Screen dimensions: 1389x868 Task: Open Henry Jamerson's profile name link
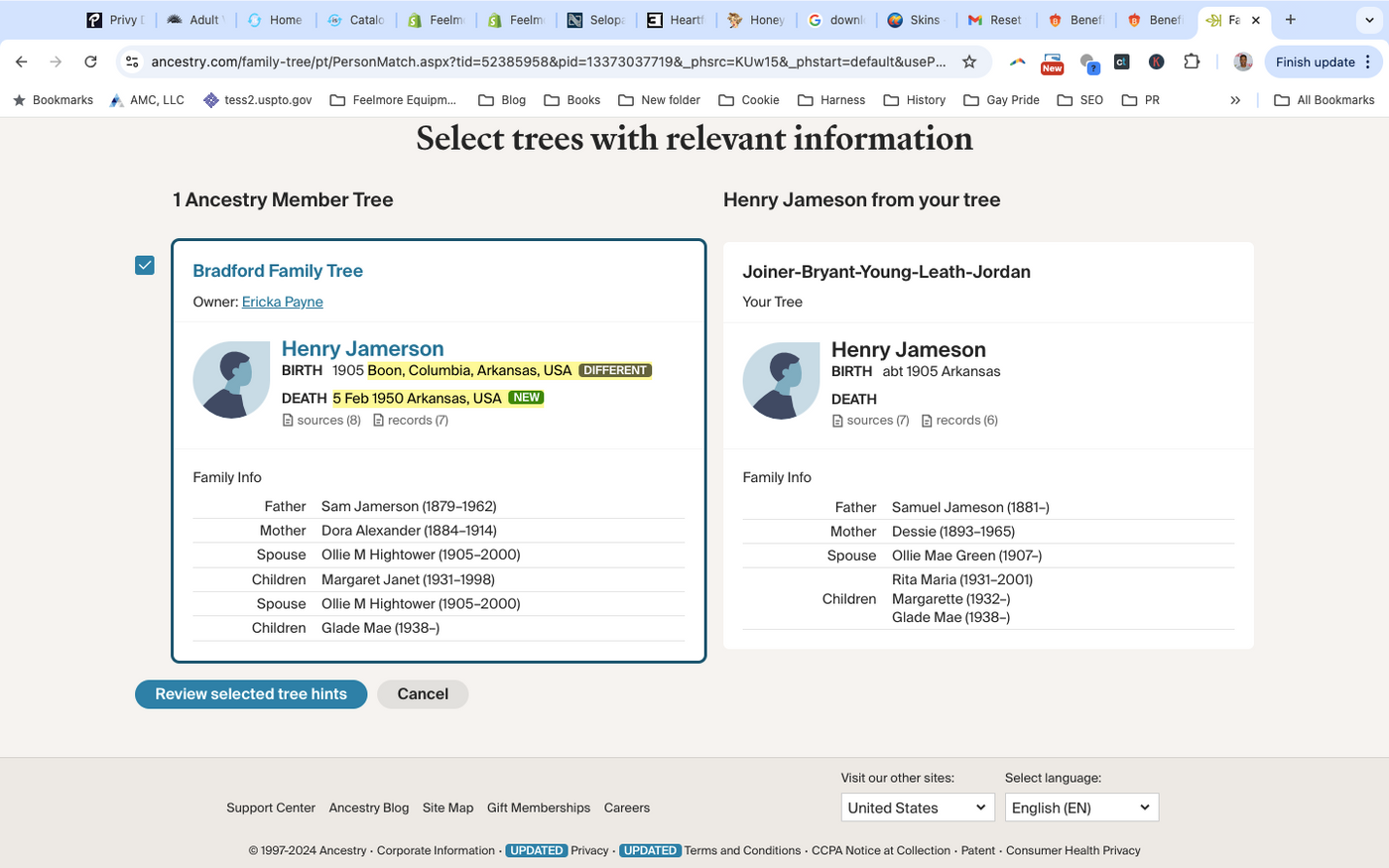(x=363, y=348)
